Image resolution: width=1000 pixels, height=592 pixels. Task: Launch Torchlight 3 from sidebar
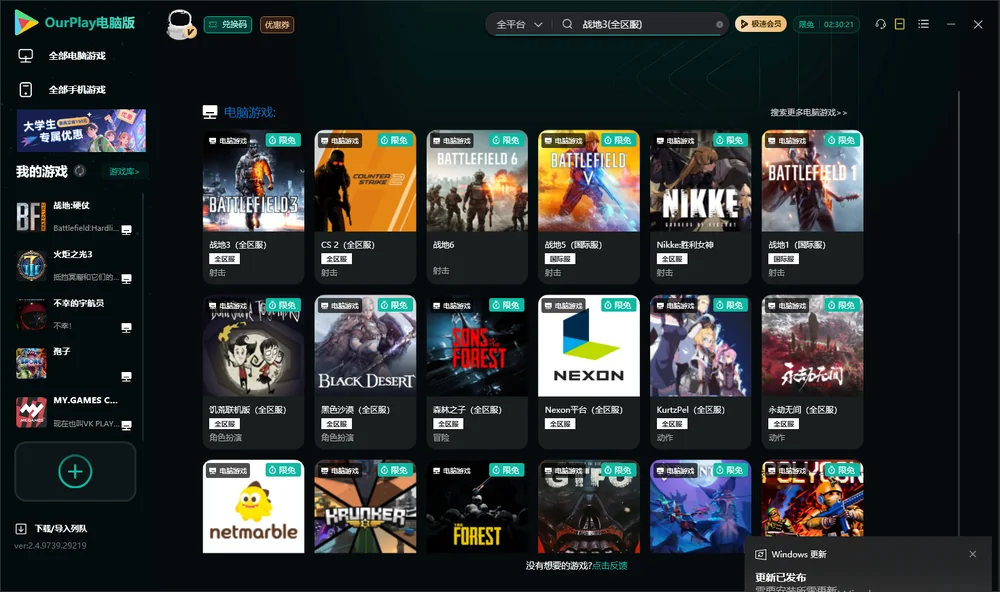click(x=75, y=266)
